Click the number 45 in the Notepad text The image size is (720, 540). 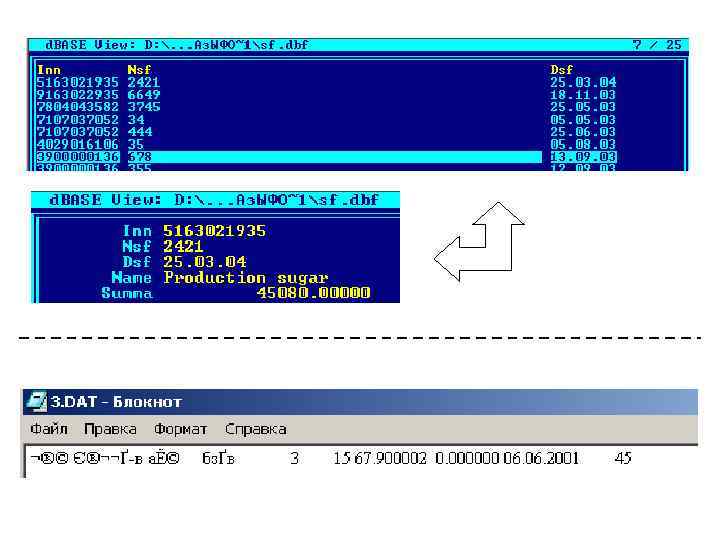click(x=623, y=458)
